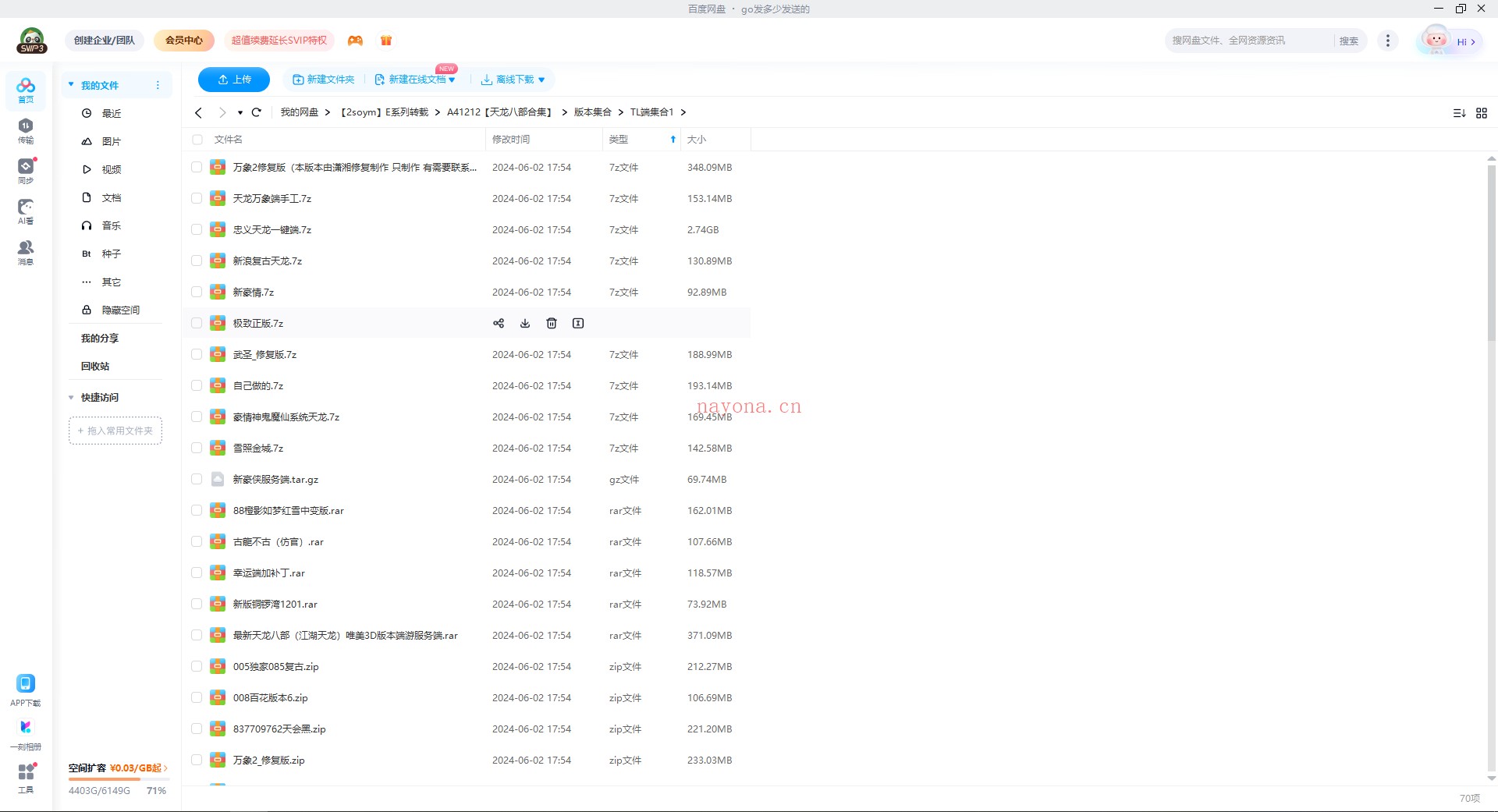The width and height of the screenshot is (1498, 812).
Task: Open the Home sidebar icon
Action: click(26, 90)
